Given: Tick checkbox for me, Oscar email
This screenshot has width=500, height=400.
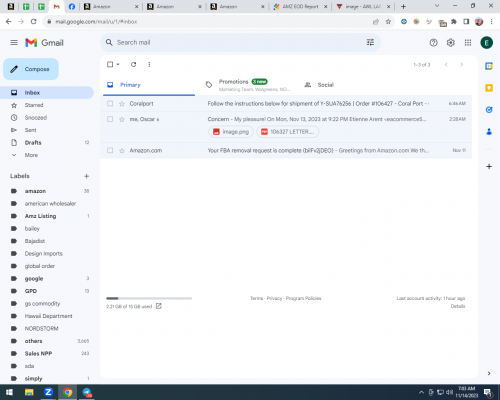Looking at the screenshot, I should coord(110,119).
